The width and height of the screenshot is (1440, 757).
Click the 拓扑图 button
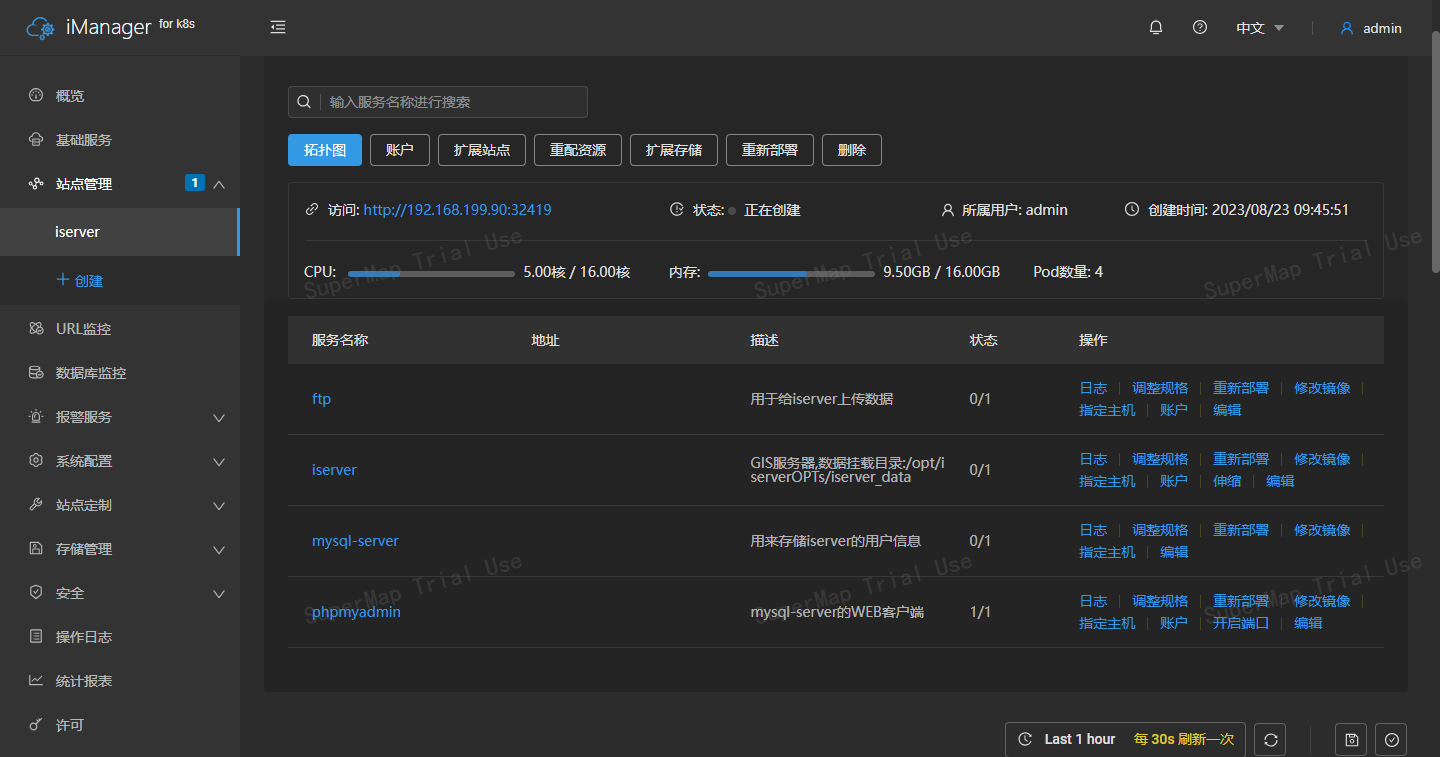pyautogui.click(x=325, y=150)
